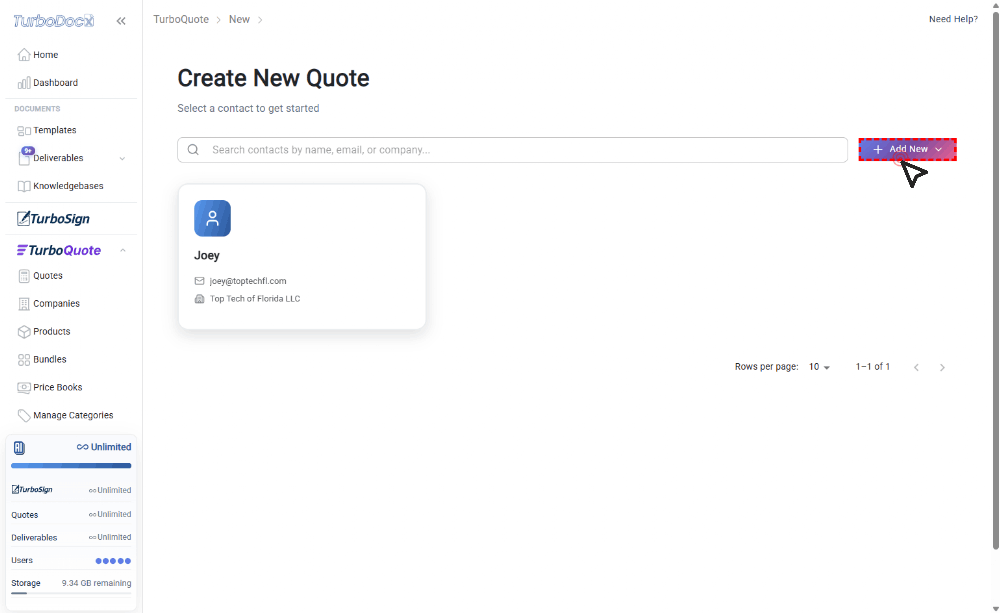Click the Users dots indicator
Screen dimensions: 1000x613
(x=113, y=561)
